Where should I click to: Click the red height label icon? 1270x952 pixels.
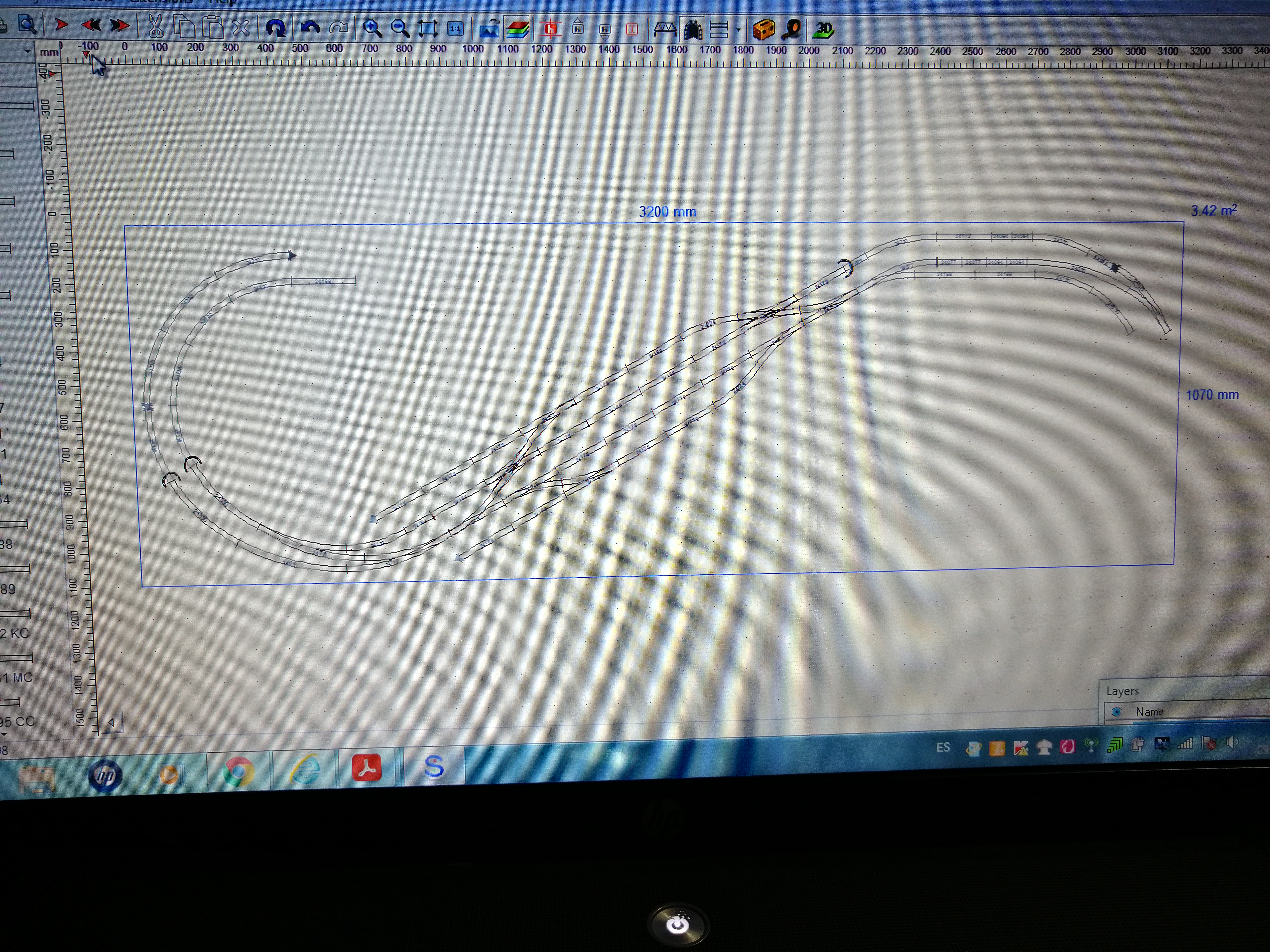[632, 29]
